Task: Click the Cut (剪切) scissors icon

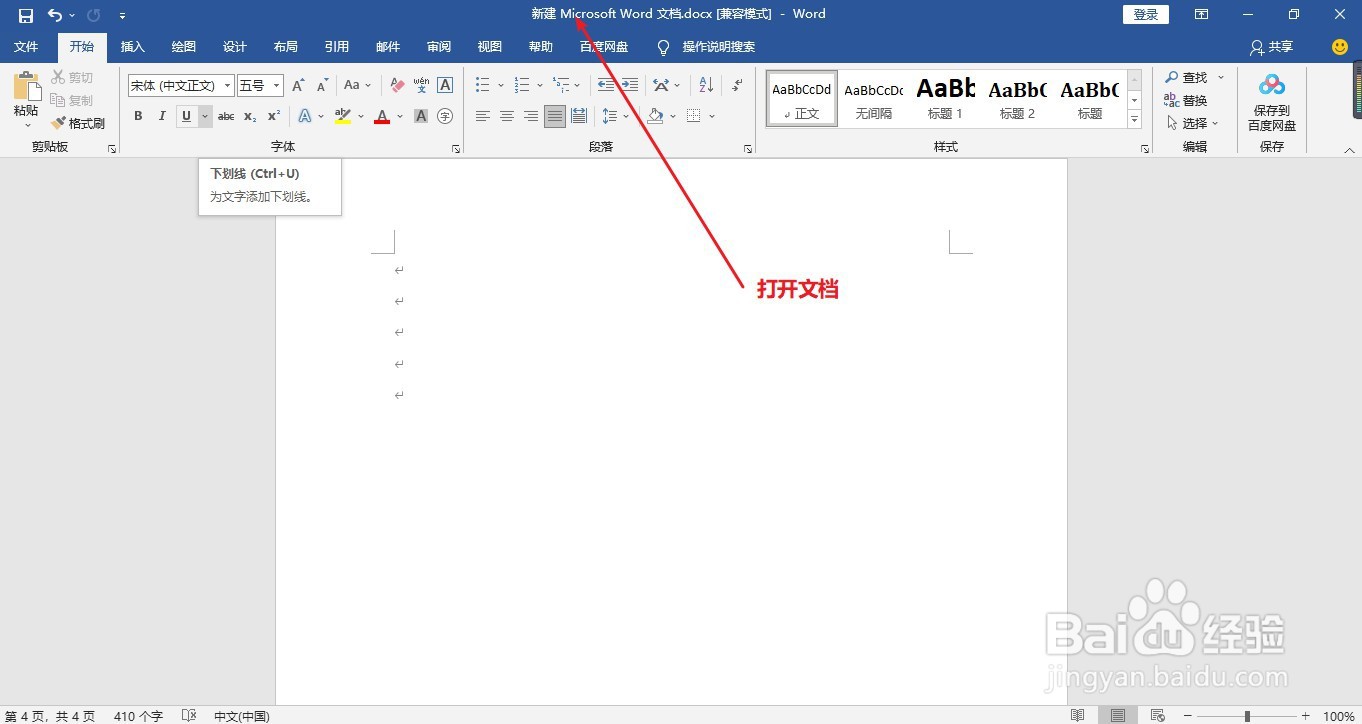Action: click(x=58, y=77)
